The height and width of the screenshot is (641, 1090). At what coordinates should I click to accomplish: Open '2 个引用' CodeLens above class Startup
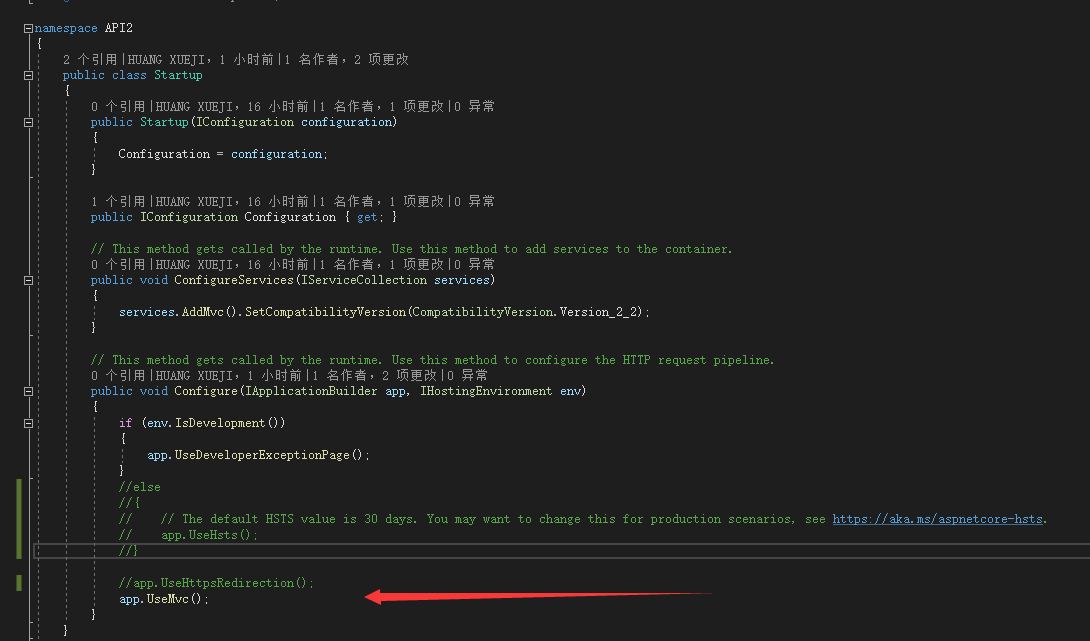[x=90, y=59]
